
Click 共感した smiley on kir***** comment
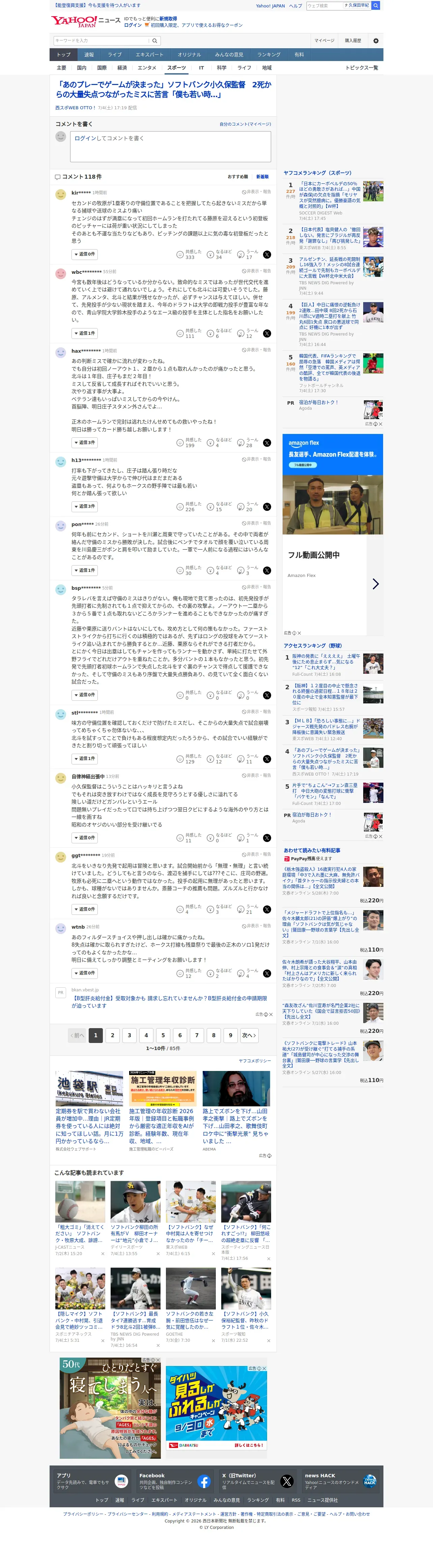tap(180, 255)
